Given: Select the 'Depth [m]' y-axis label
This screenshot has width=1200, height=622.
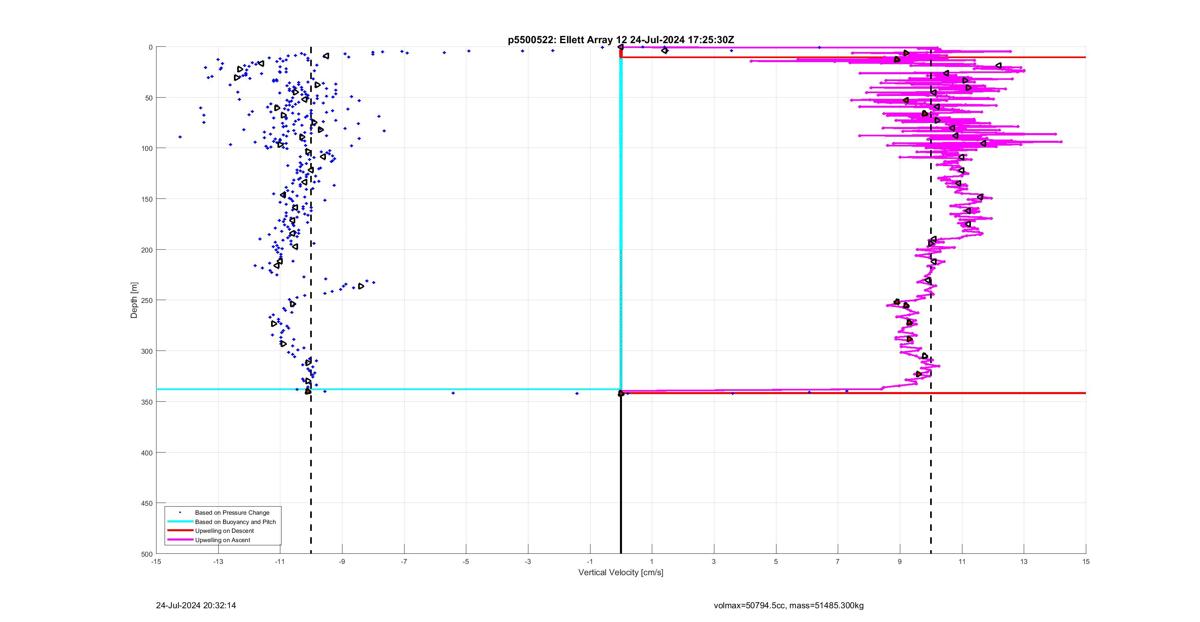Looking at the screenshot, I should 134,300.
